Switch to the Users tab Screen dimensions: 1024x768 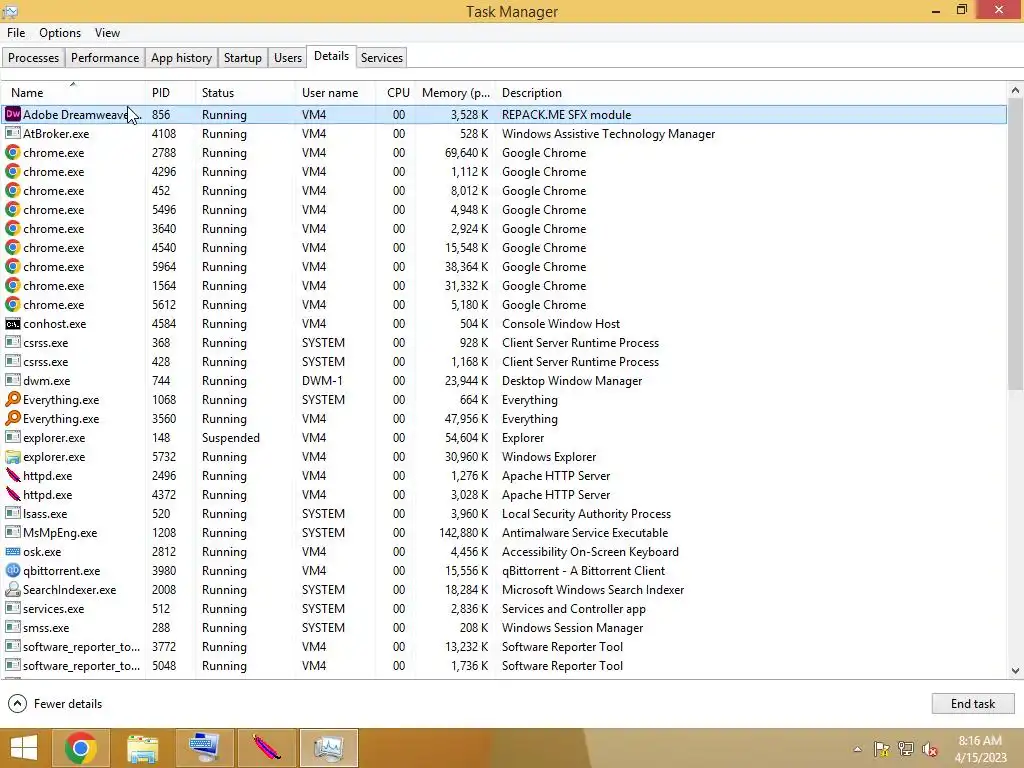click(x=287, y=57)
